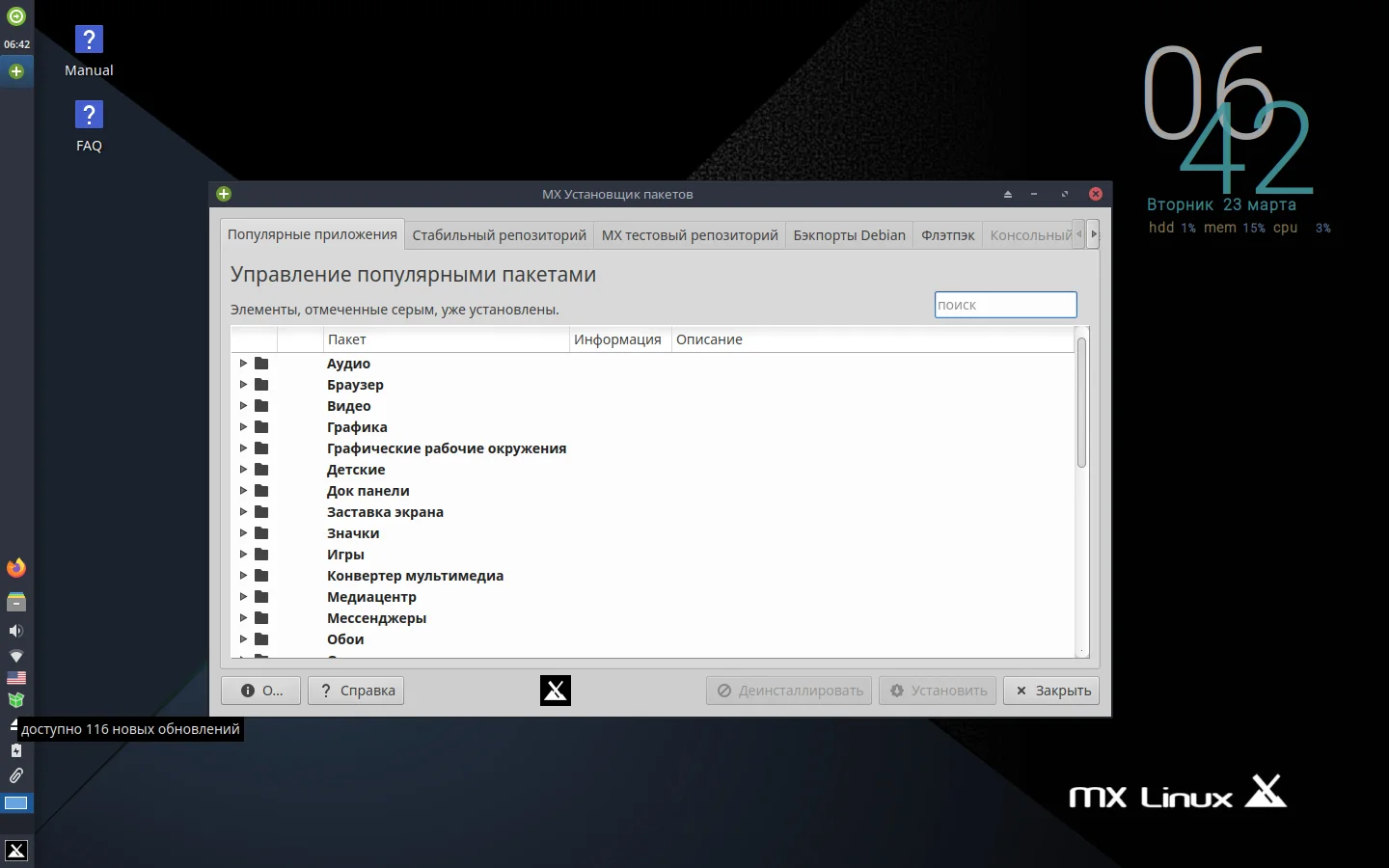Click the clipboard manager paperclip icon
Screen dimensions: 1389x868
tap(15, 776)
